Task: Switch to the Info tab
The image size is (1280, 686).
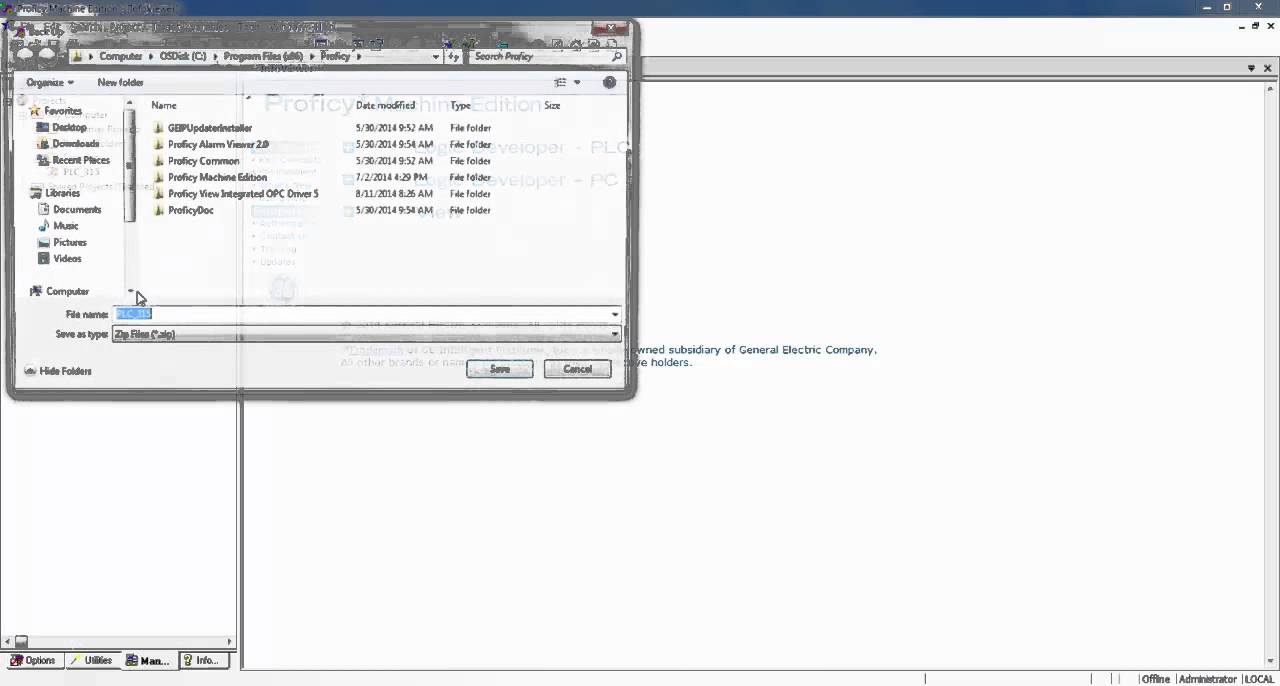Action: 205,660
